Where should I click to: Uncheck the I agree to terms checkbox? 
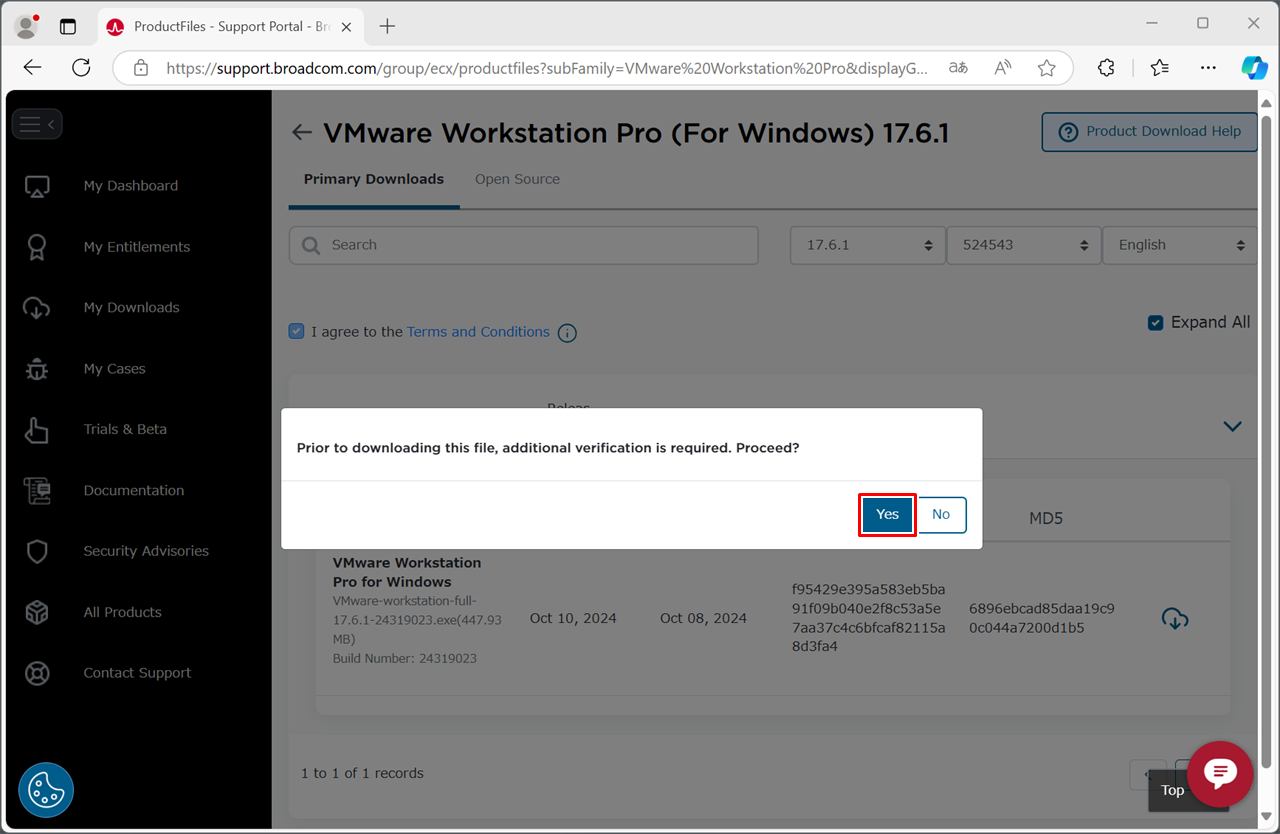(297, 331)
